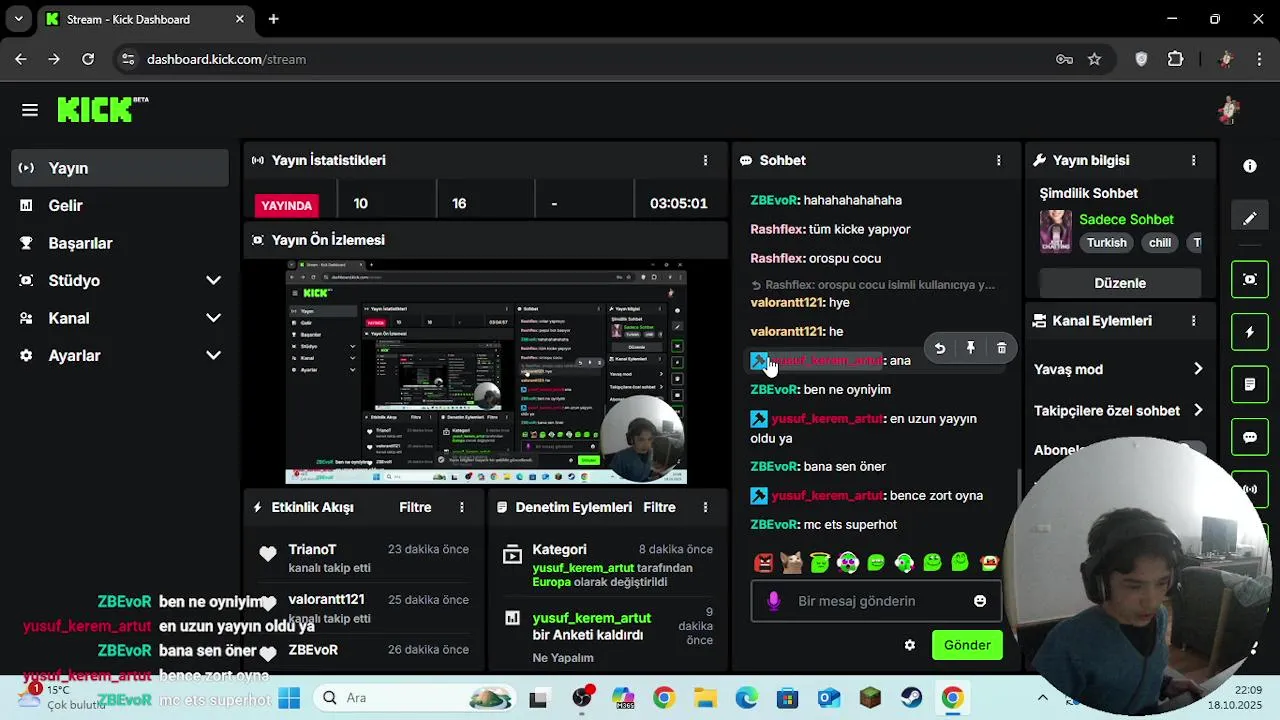Open the info icon in right sidebar
Image resolution: width=1280 pixels, height=720 pixels.
(x=1250, y=166)
